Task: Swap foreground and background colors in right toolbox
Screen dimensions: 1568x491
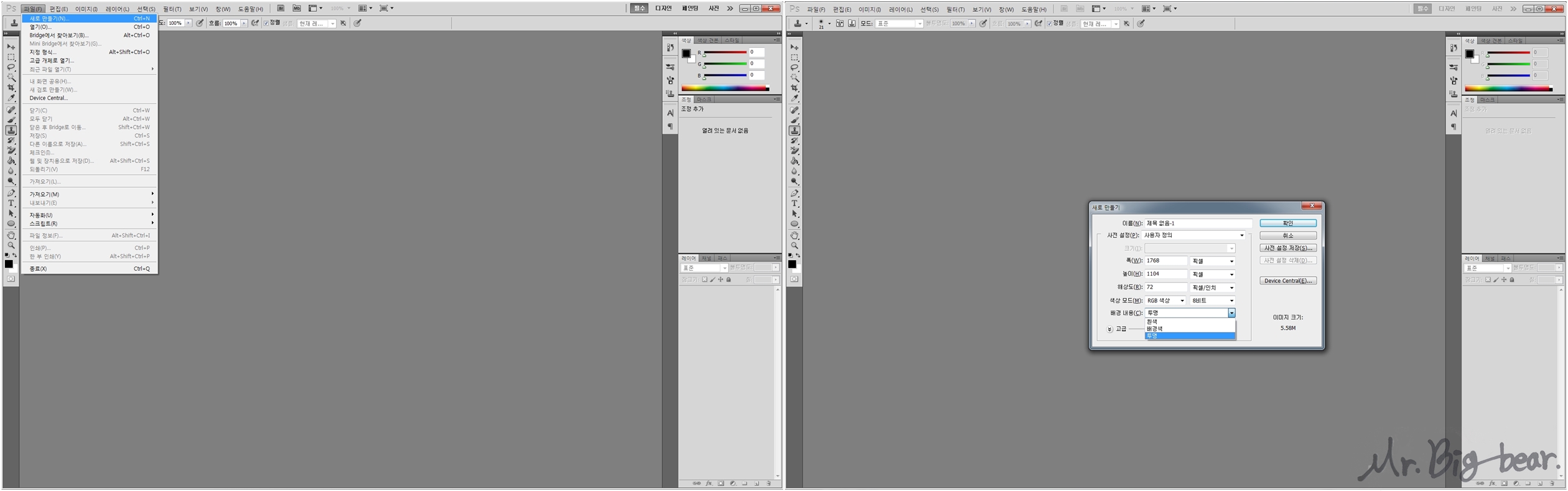Action: [798, 255]
